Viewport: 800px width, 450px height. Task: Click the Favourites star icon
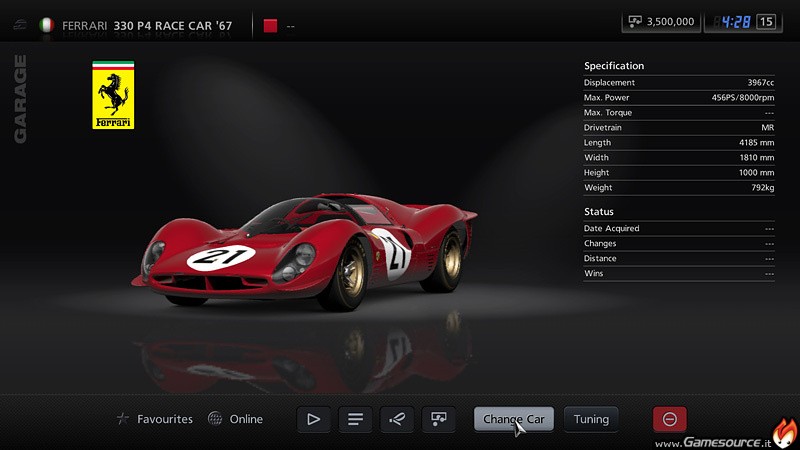(122, 419)
